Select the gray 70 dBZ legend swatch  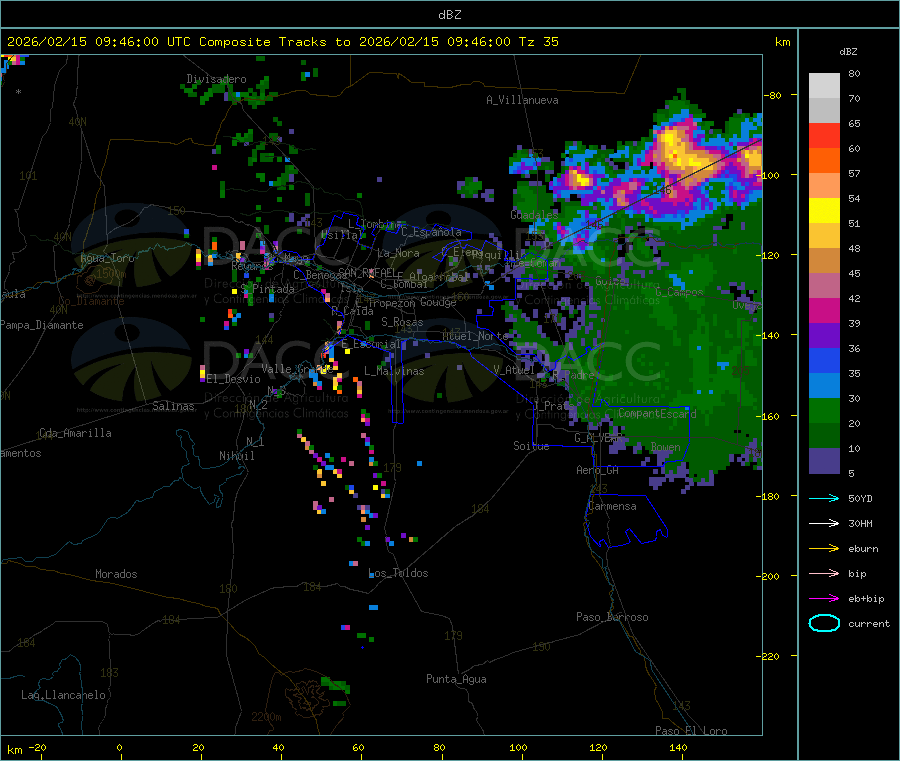824,111
